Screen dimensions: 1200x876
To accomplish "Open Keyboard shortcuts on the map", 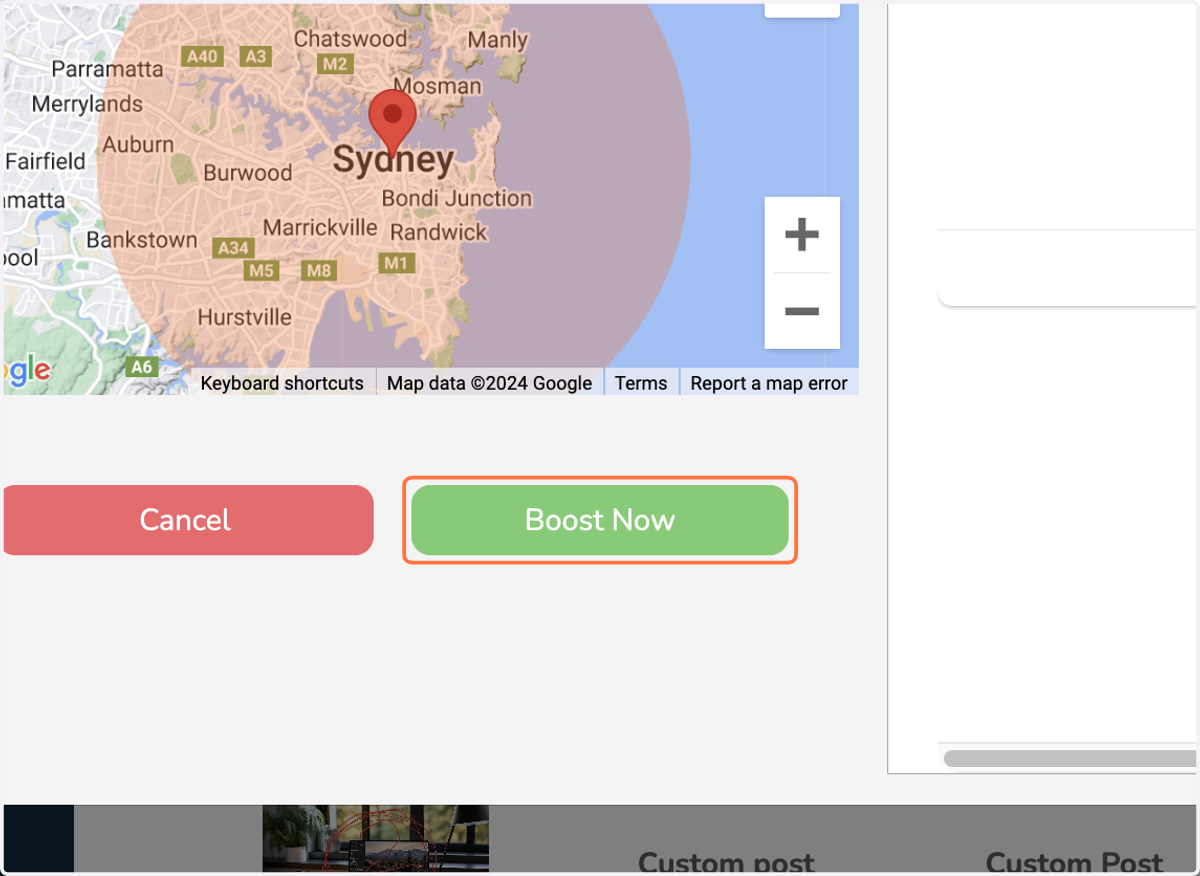I will [x=282, y=383].
